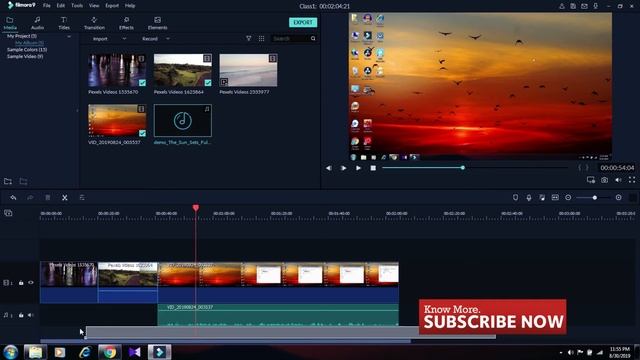Click the timeline zoom in plus icon
Screen dimensions: 640x360
point(619,198)
